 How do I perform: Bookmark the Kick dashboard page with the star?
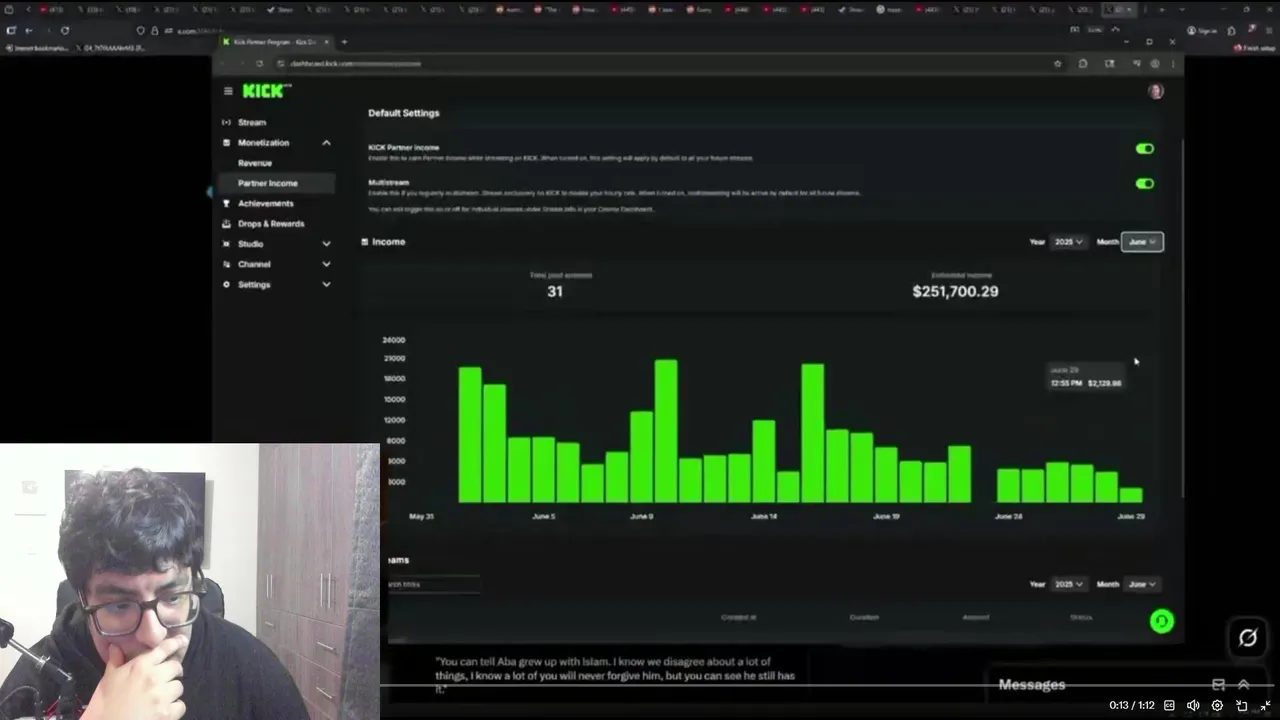click(1057, 64)
